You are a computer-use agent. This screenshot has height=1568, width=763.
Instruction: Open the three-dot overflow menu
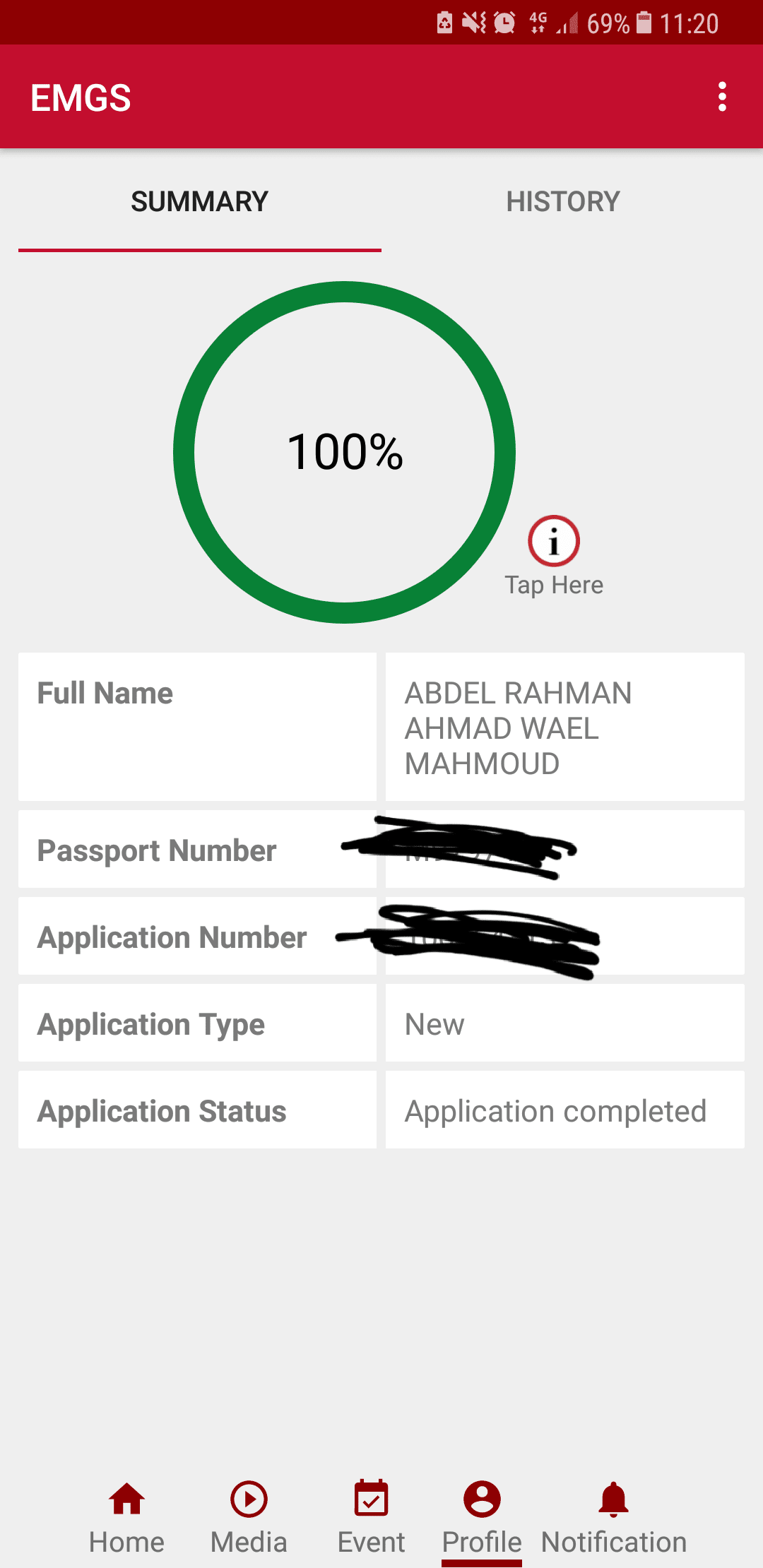click(x=721, y=97)
